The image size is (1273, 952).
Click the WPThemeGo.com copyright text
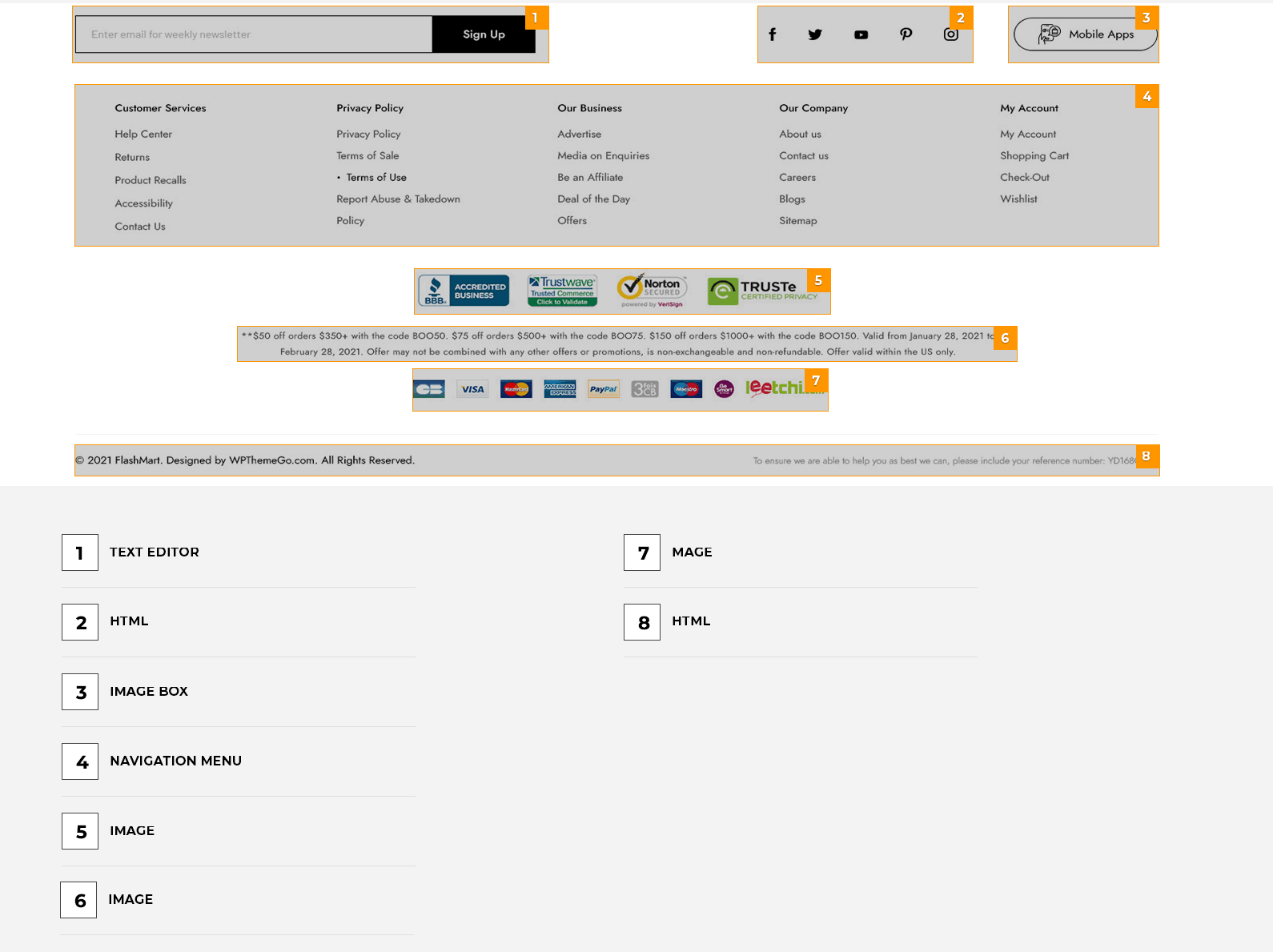pos(245,460)
